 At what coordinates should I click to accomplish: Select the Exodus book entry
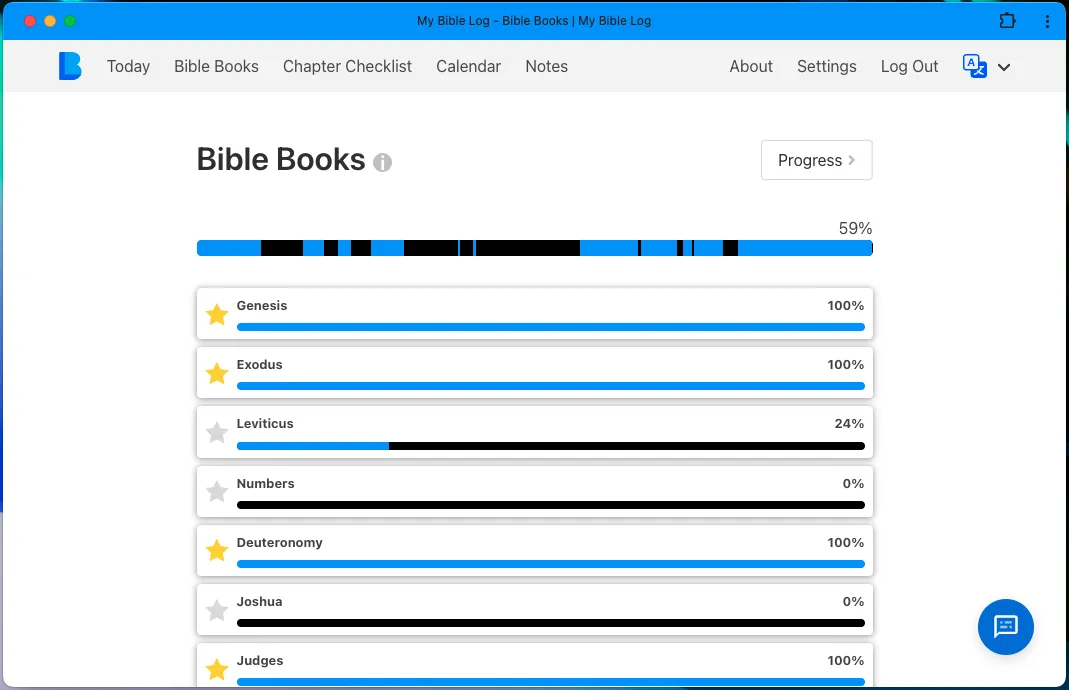point(534,373)
